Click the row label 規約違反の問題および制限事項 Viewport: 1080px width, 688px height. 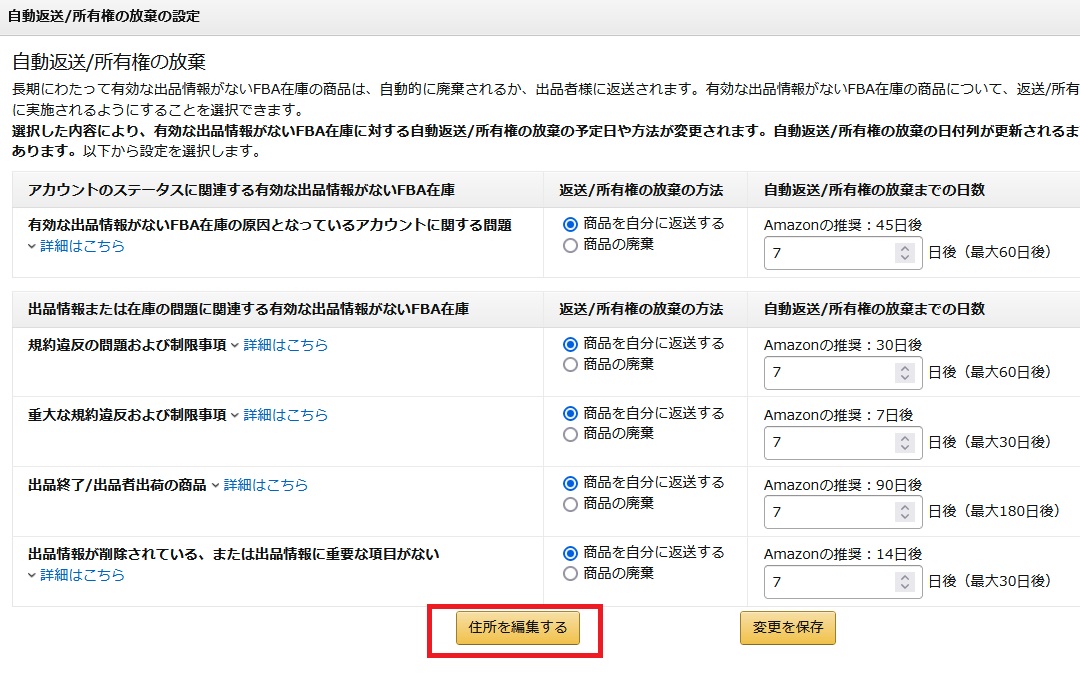point(127,345)
